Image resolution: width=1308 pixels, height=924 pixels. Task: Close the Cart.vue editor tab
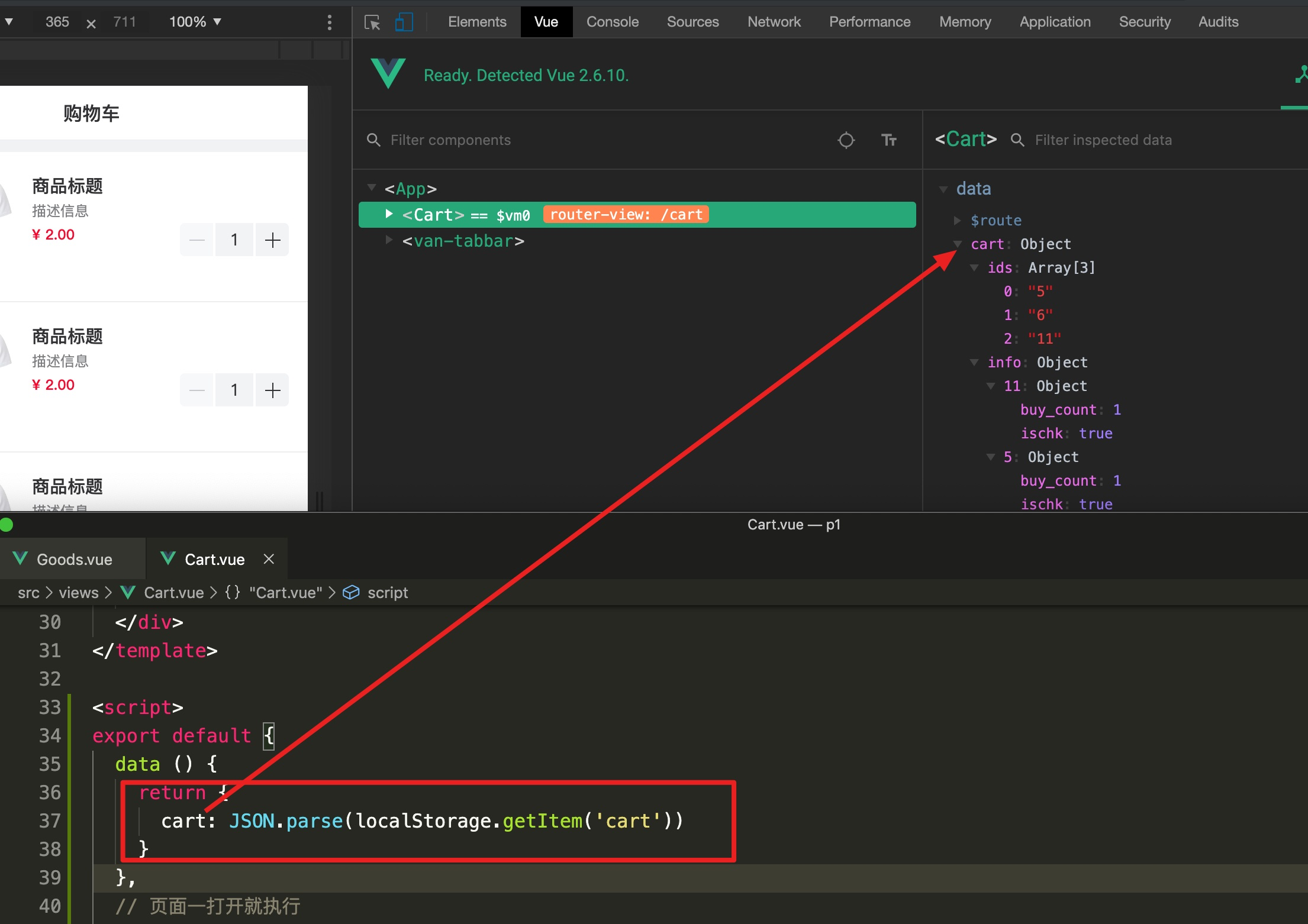pyautogui.click(x=269, y=558)
